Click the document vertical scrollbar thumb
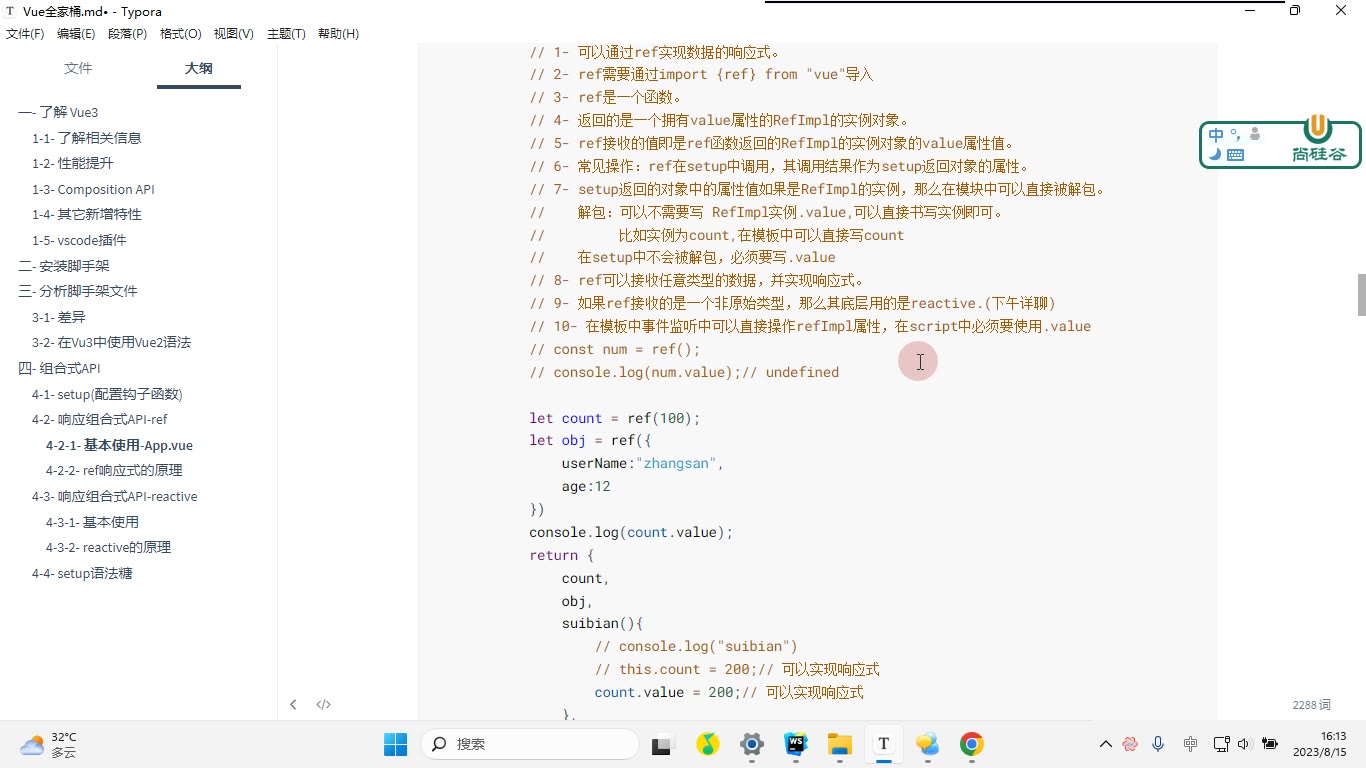 tap(1360, 295)
